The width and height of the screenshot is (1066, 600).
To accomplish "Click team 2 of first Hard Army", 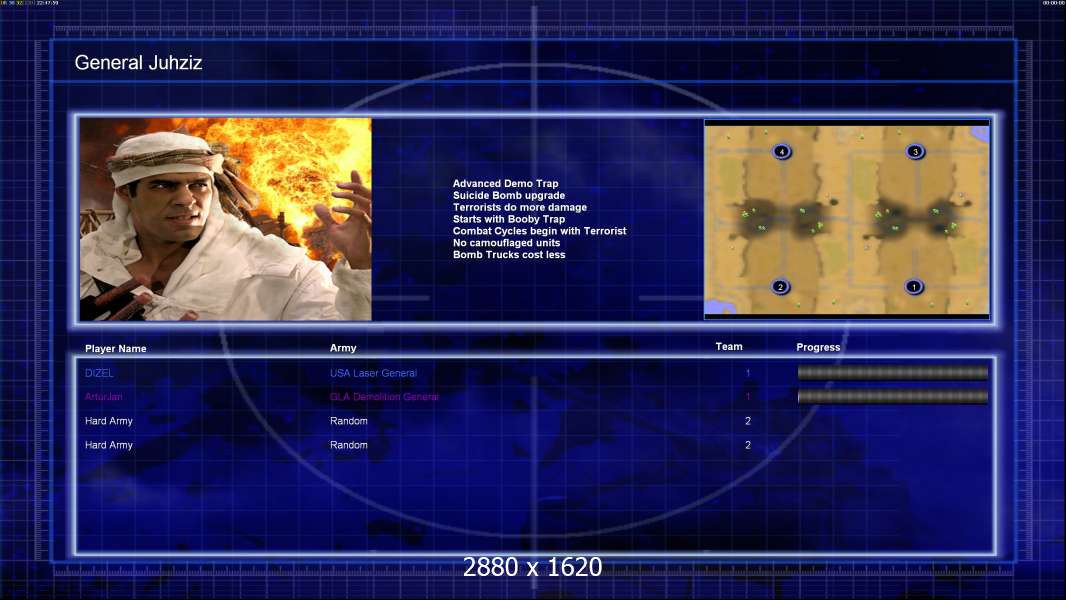I will [748, 421].
